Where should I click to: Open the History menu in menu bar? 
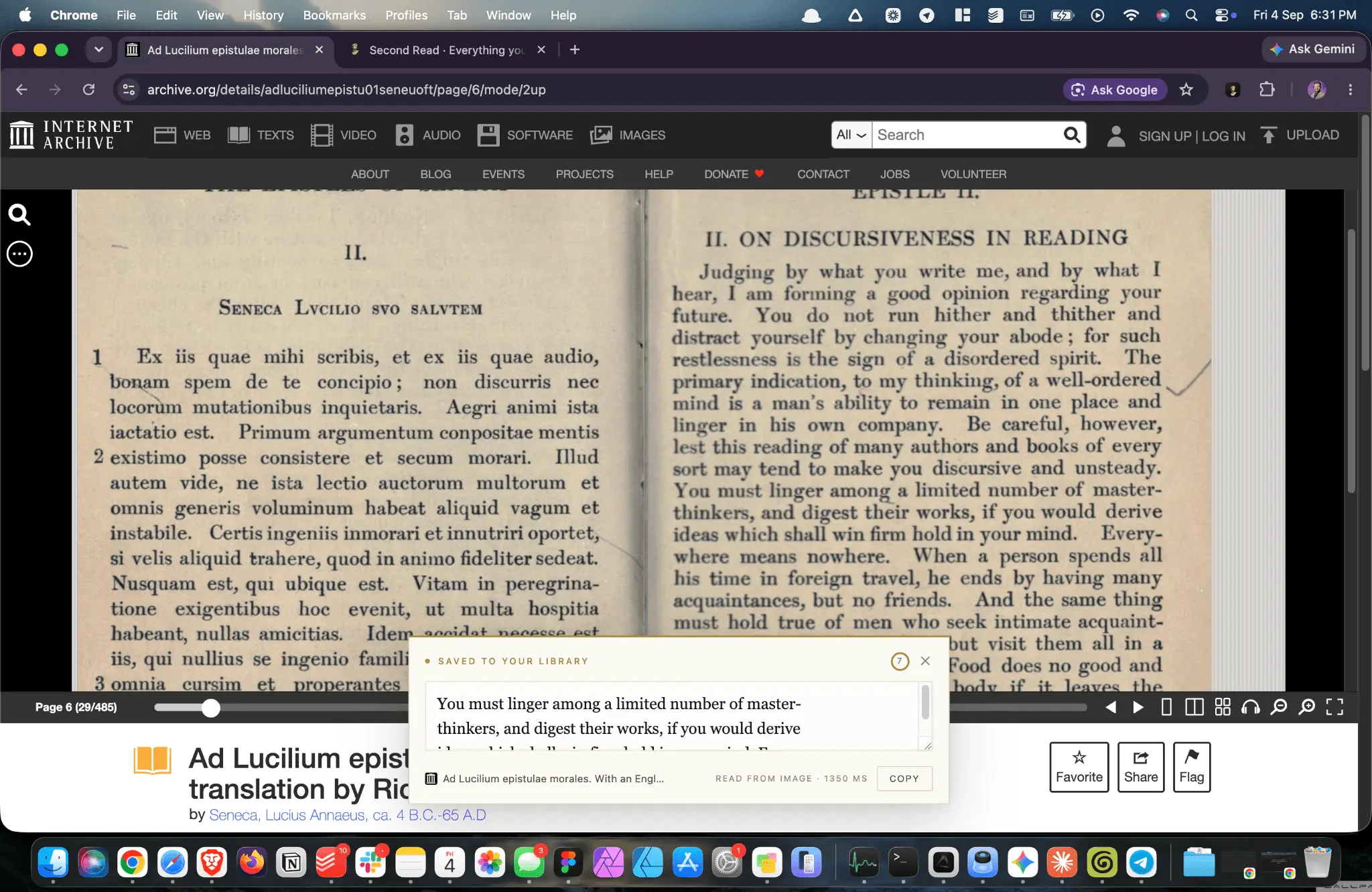click(263, 15)
